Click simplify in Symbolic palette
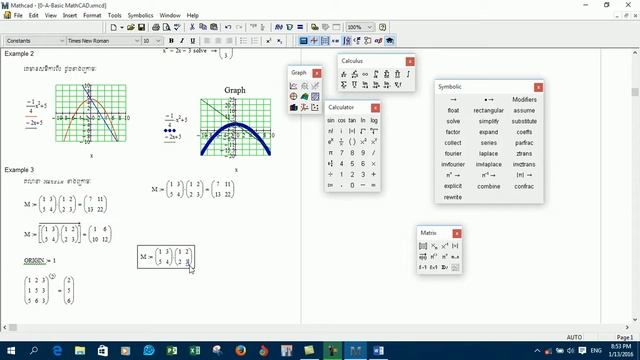 pos(489,122)
